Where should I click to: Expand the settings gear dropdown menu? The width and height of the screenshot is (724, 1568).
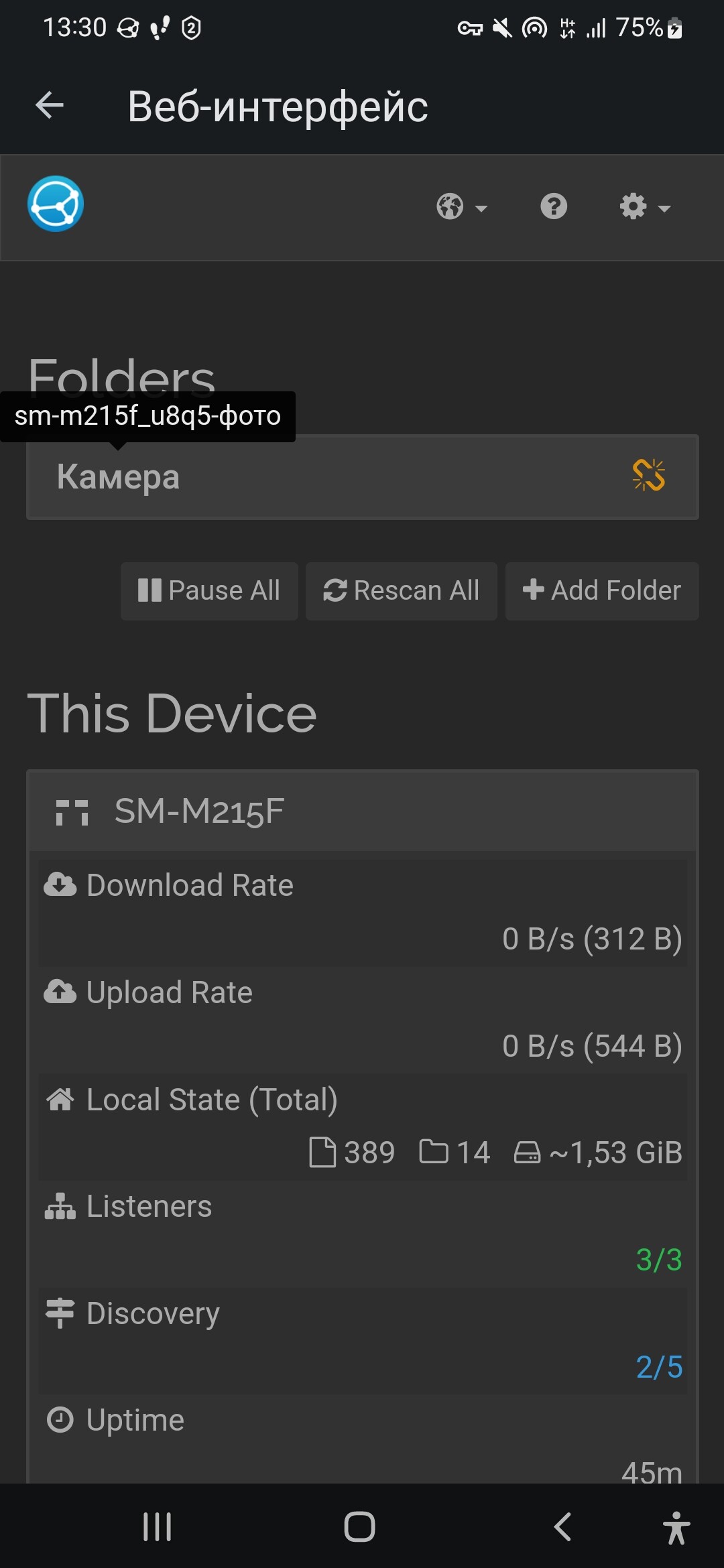pos(644,207)
